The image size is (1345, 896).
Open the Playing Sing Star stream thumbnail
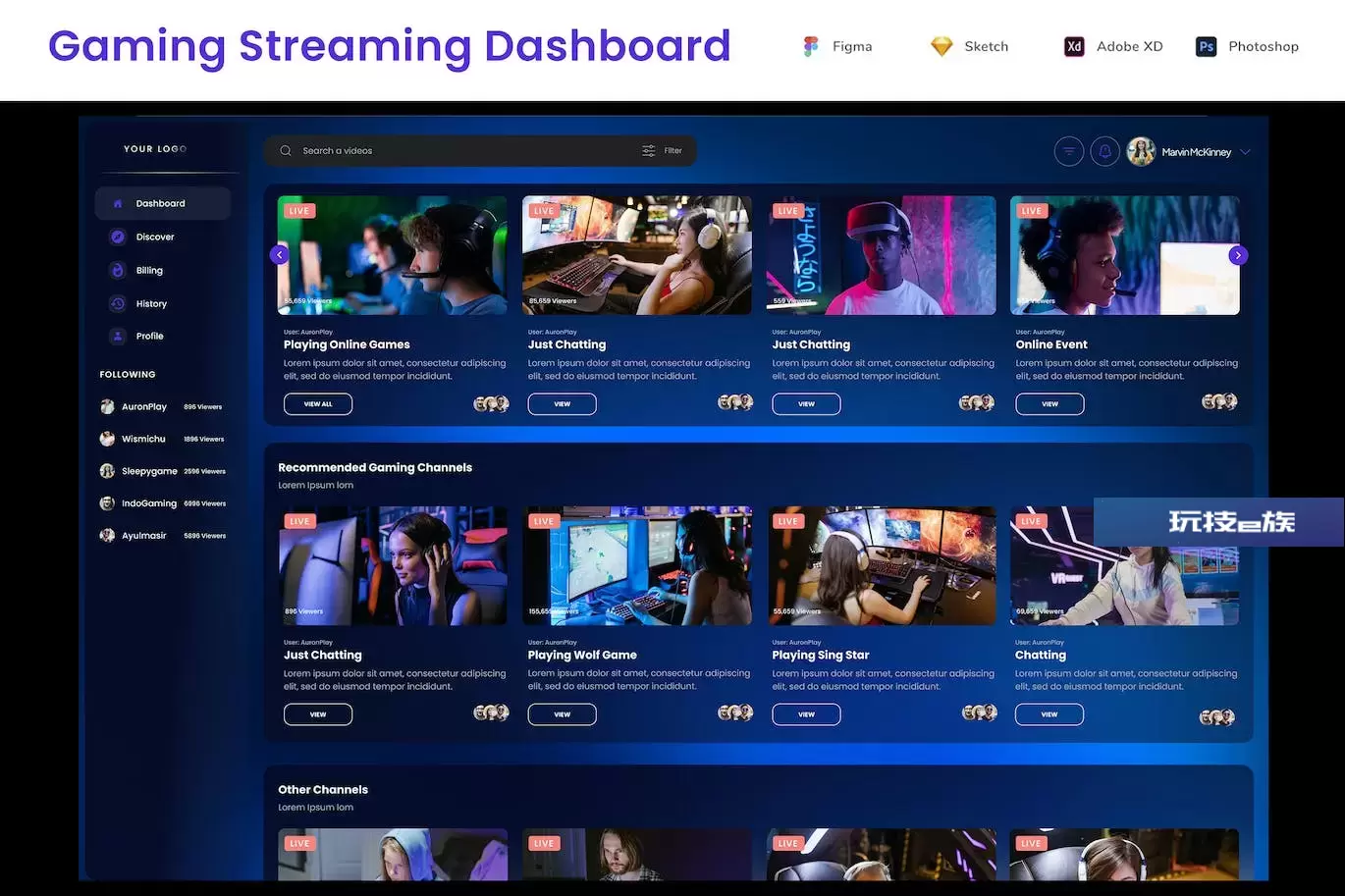click(882, 566)
